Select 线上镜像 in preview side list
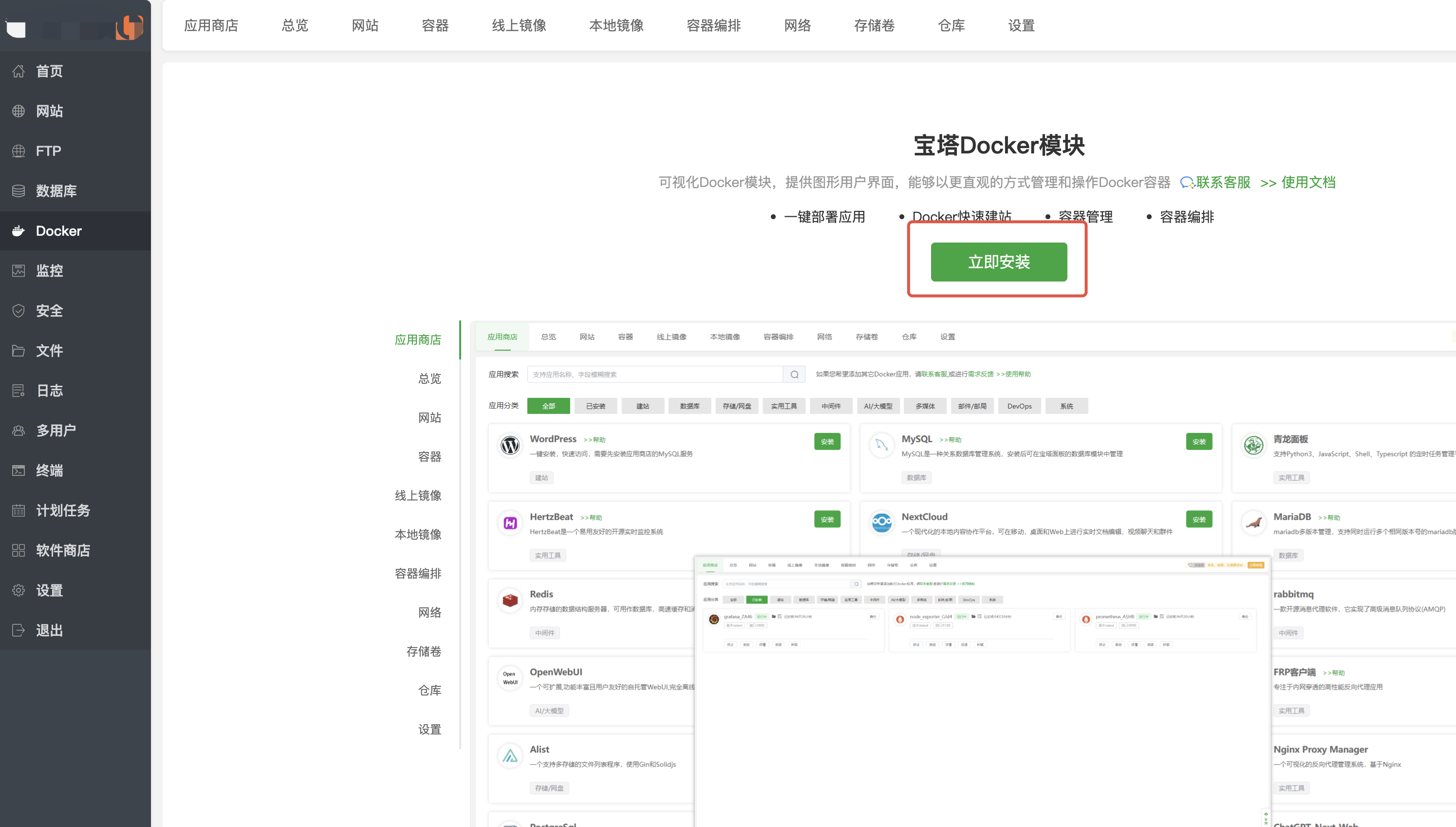This screenshot has height=827, width=1456. click(418, 495)
